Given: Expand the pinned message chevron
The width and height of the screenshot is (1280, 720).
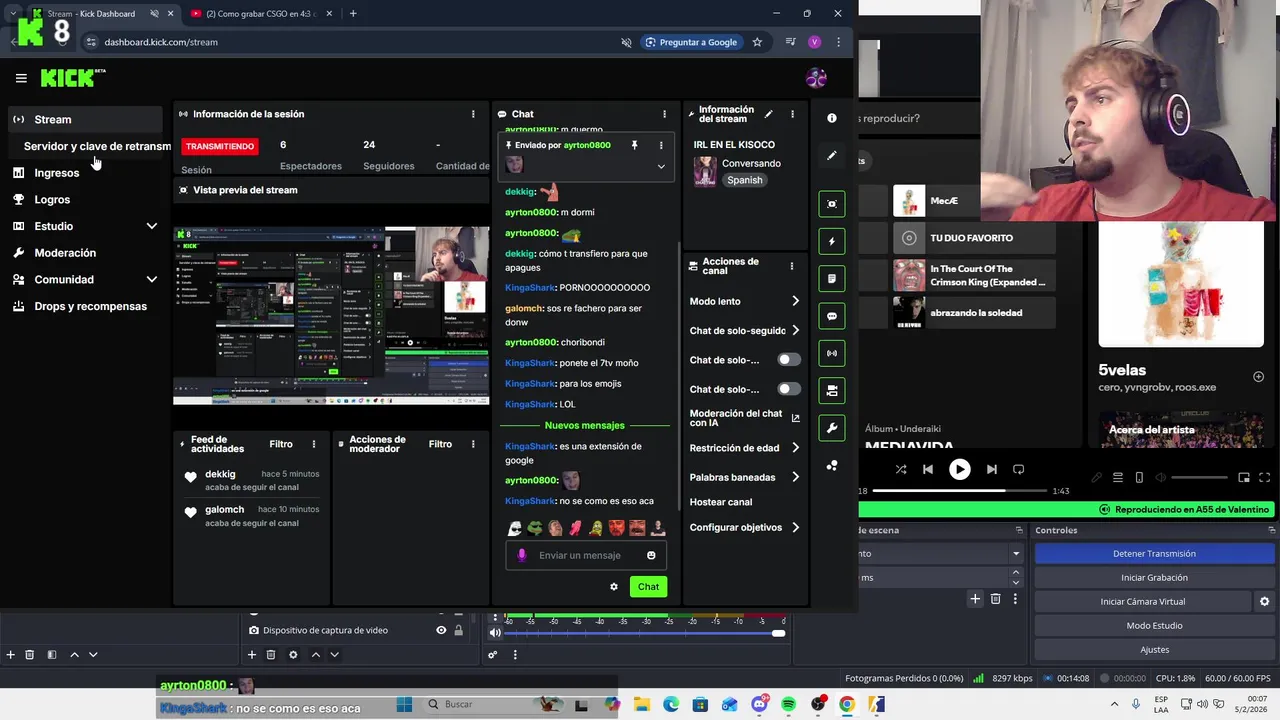Looking at the screenshot, I should pos(661,166).
